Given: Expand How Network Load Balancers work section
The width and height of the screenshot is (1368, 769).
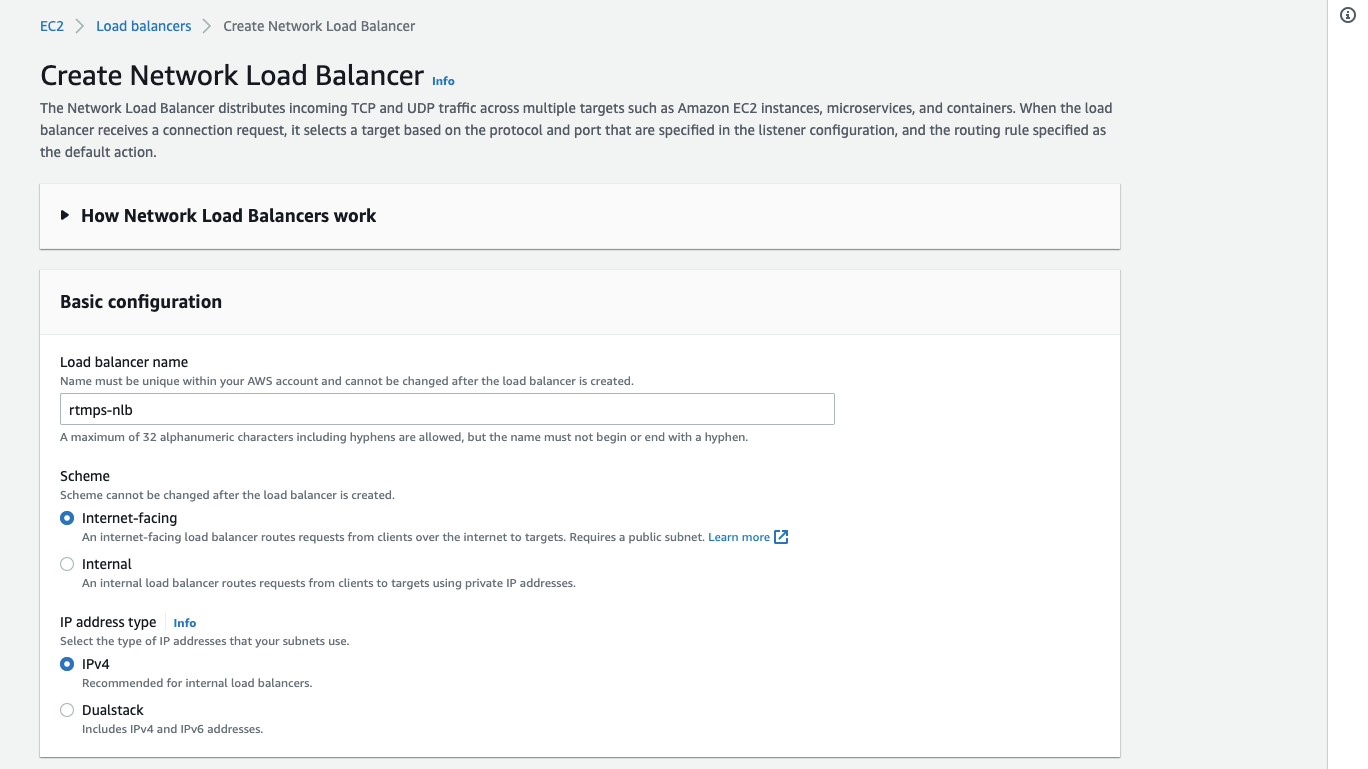Looking at the screenshot, I should (x=218, y=216).
